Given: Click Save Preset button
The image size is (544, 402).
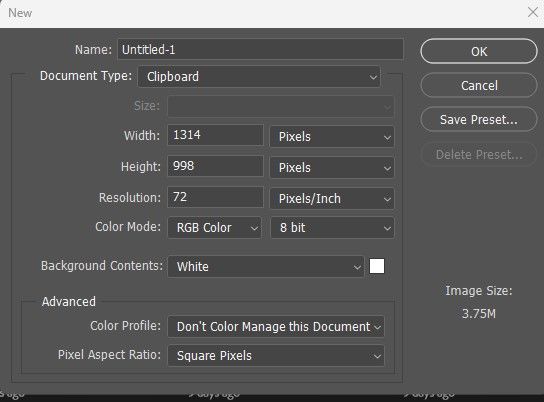Looking at the screenshot, I should [x=479, y=119].
